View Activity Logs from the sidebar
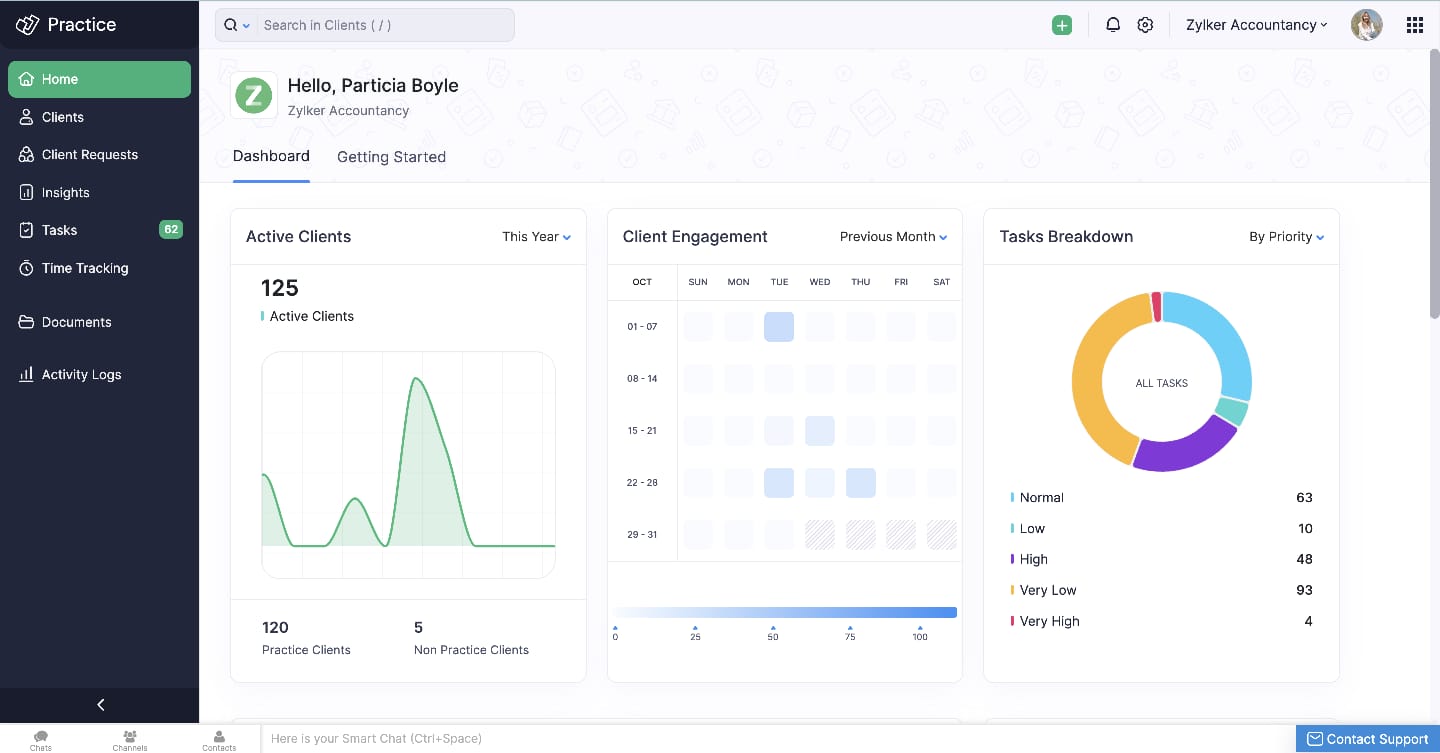The image size is (1440, 753). click(81, 374)
